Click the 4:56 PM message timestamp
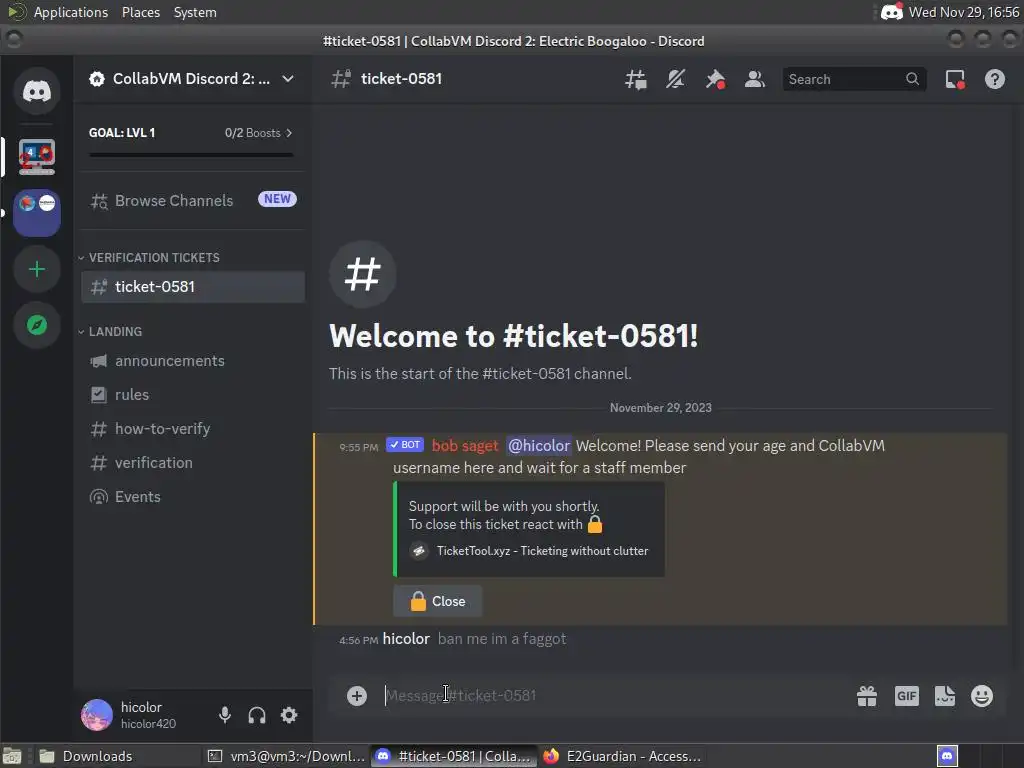 359,640
